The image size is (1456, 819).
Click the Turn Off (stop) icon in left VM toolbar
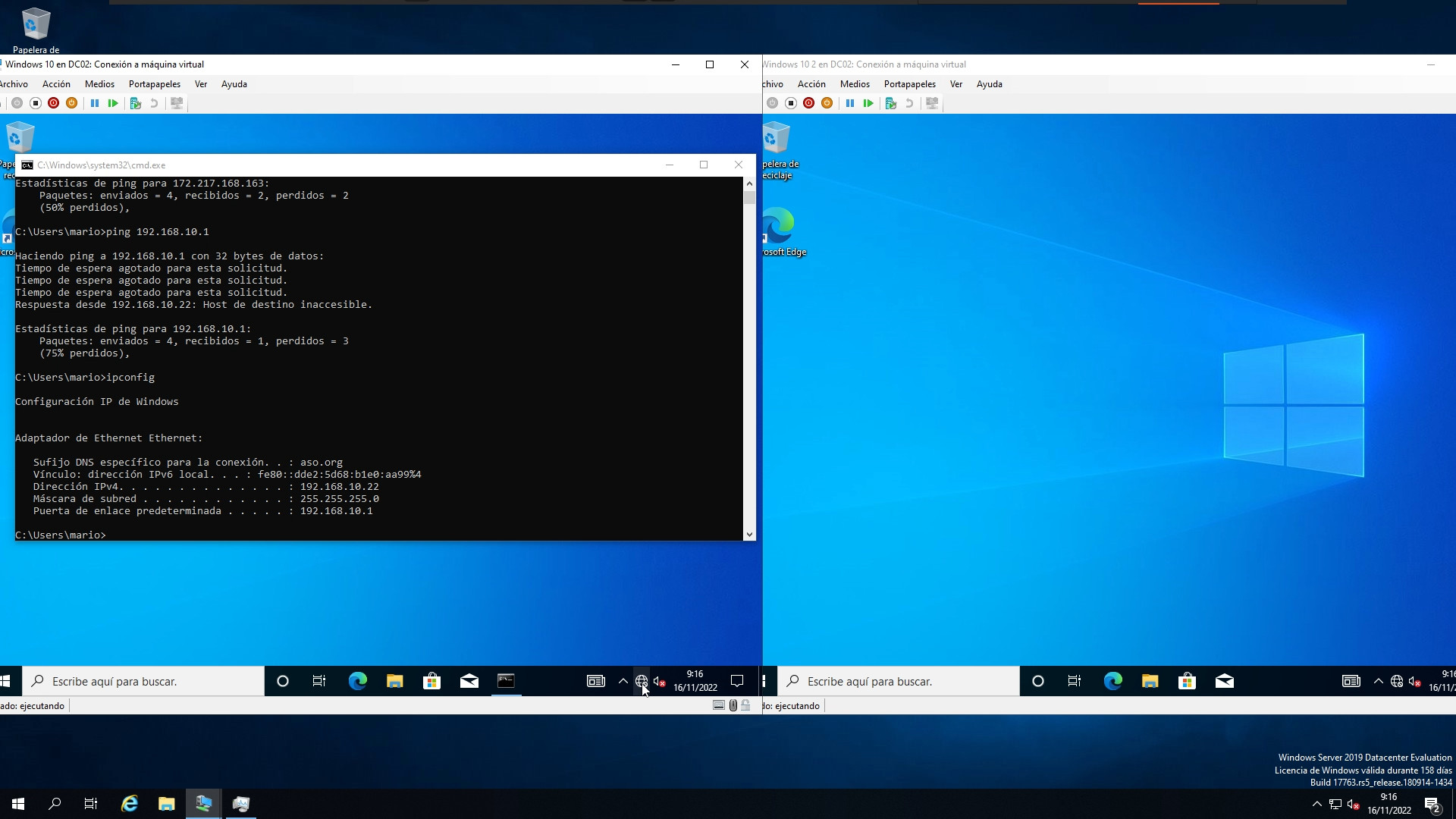pyautogui.click(x=35, y=103)
